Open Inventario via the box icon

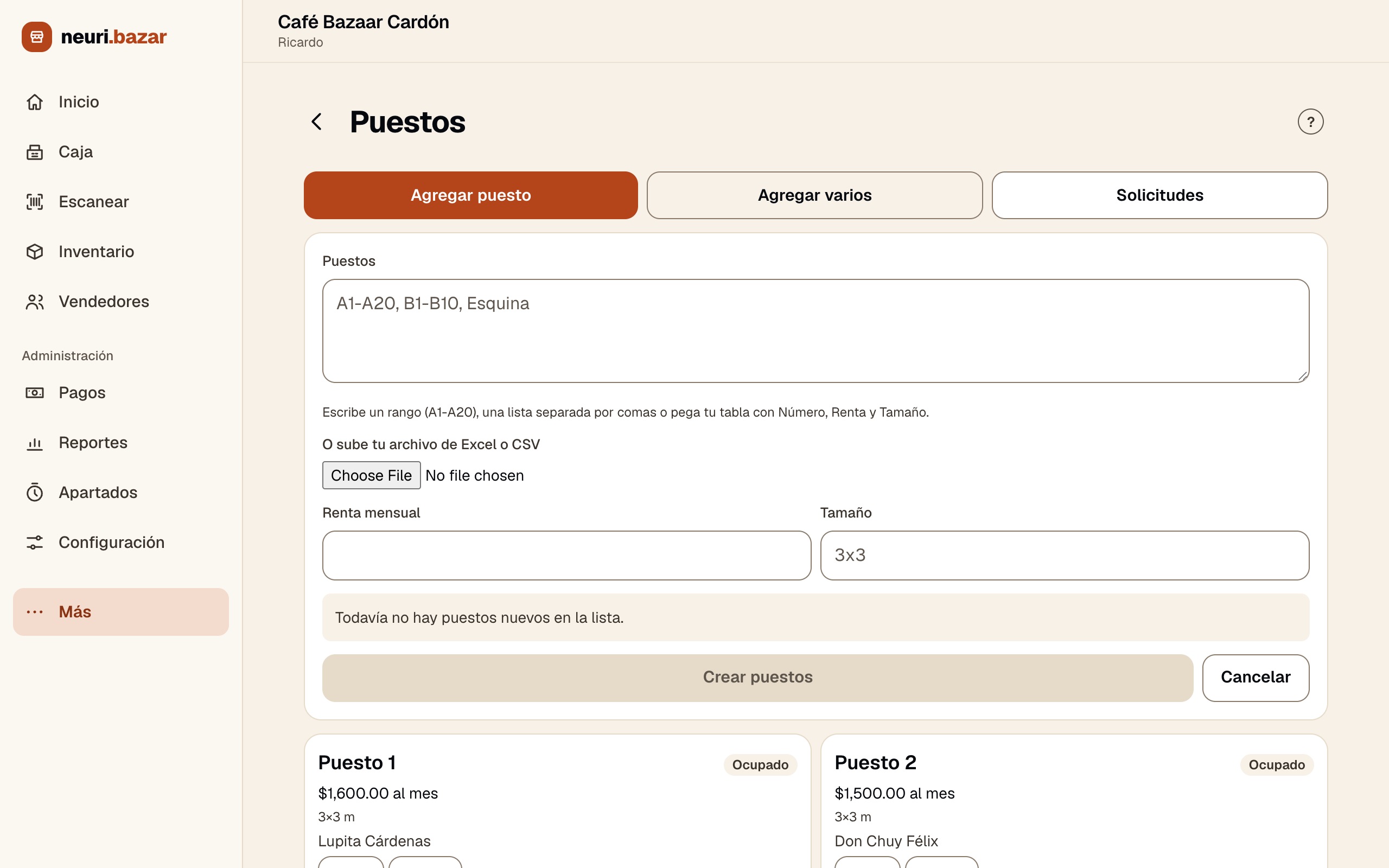pos(34,252)
